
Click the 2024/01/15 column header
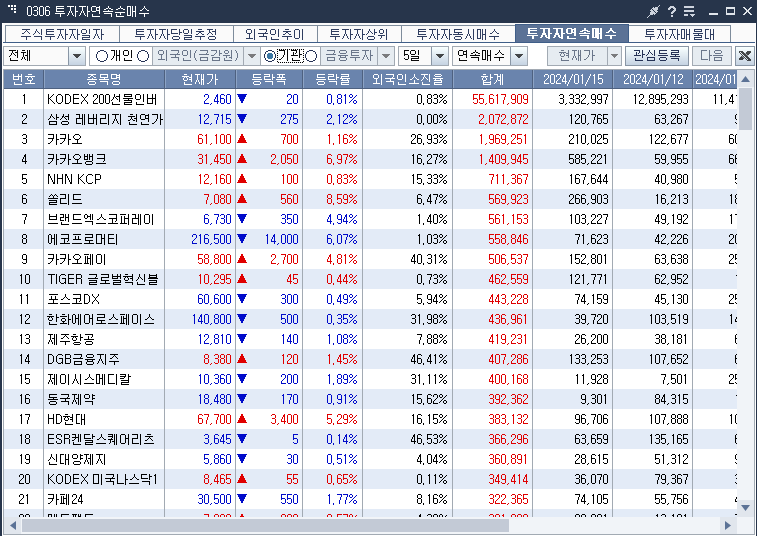573,79
